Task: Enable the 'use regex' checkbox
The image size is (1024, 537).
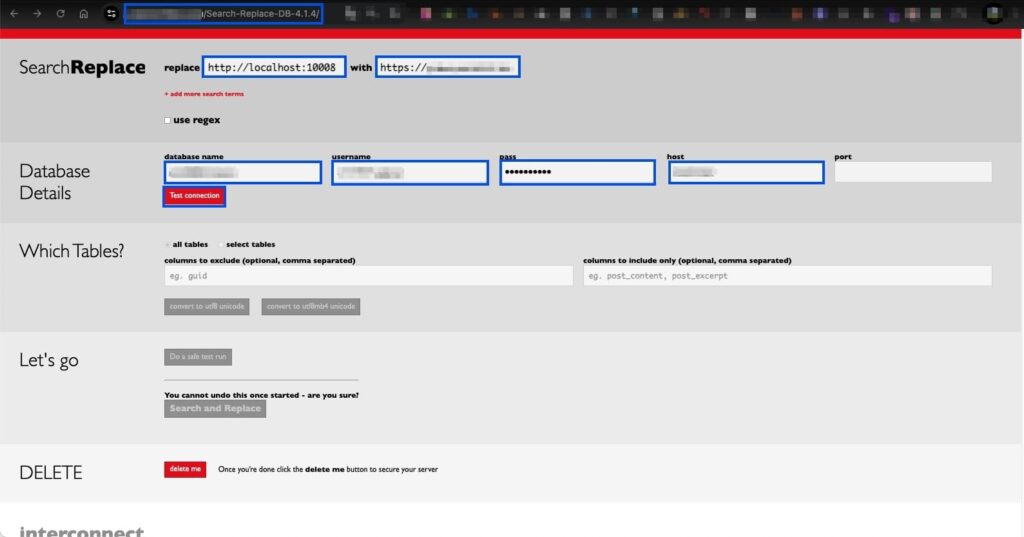Action: pos(168,120)
